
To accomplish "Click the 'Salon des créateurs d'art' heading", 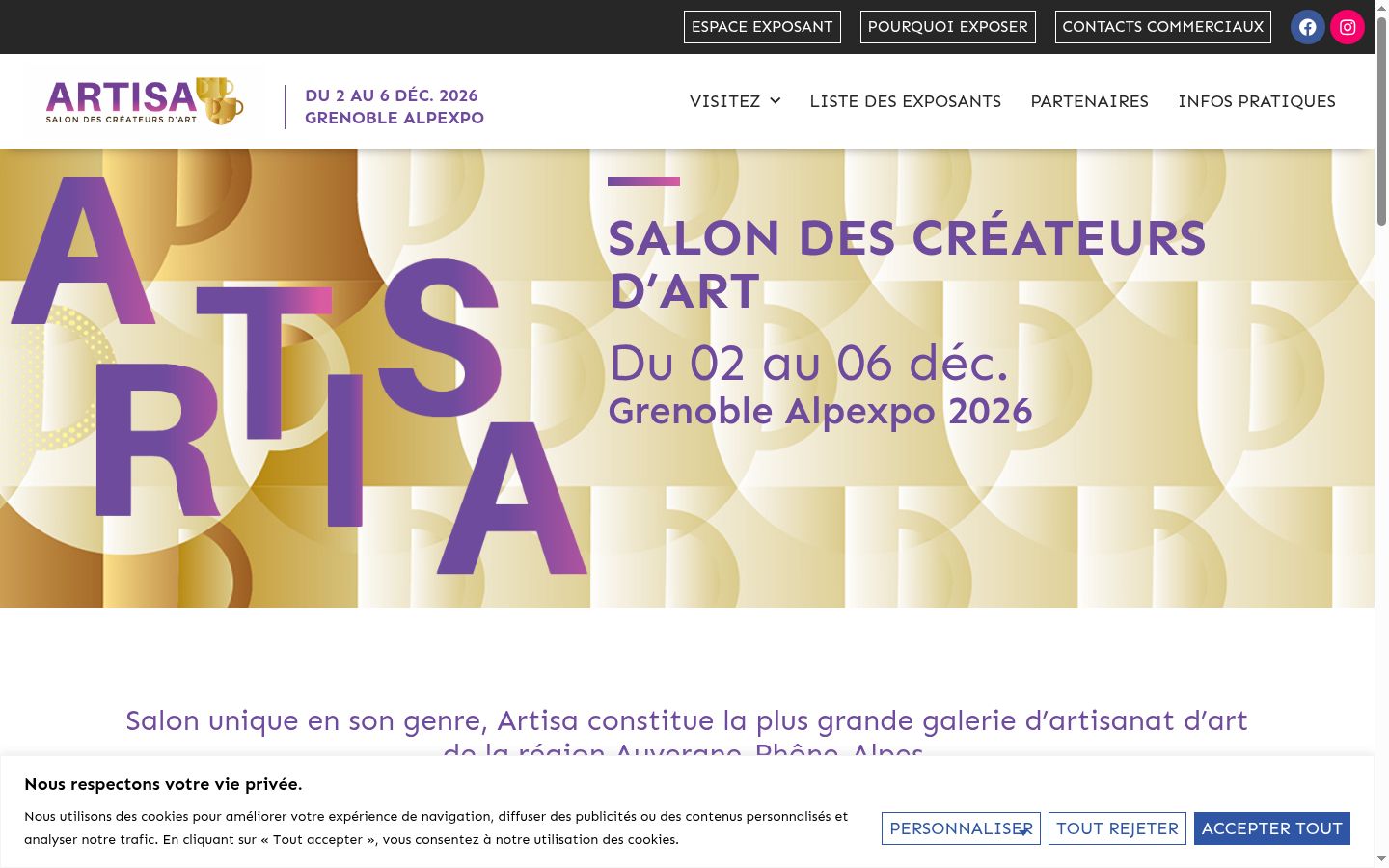I will (x=907, y=264).
